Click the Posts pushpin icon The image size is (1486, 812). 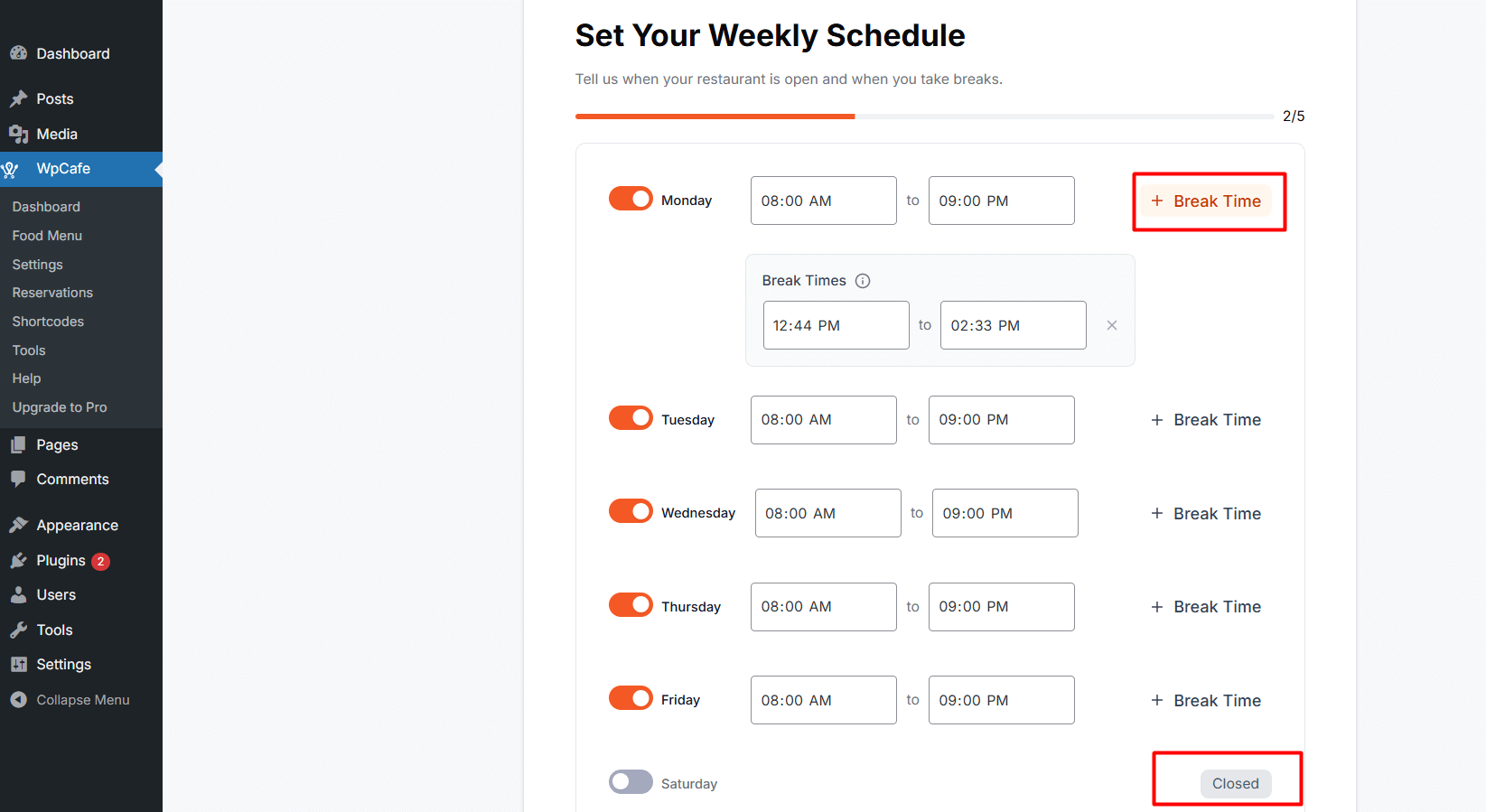(x=18, y=98)
